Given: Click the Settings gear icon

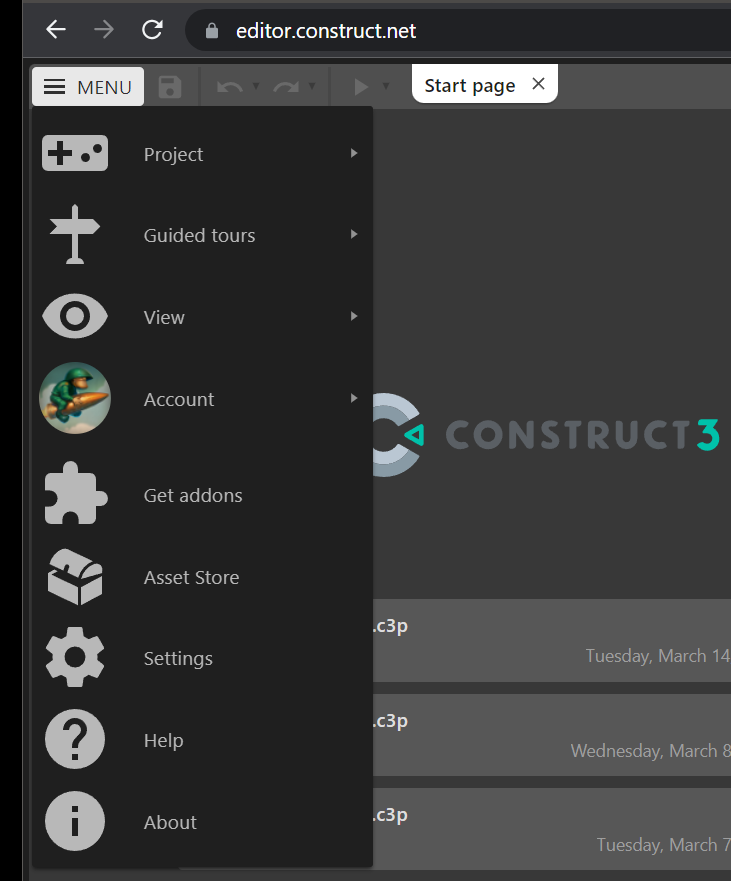Looking at the screenshot, I should pos(75,657).
